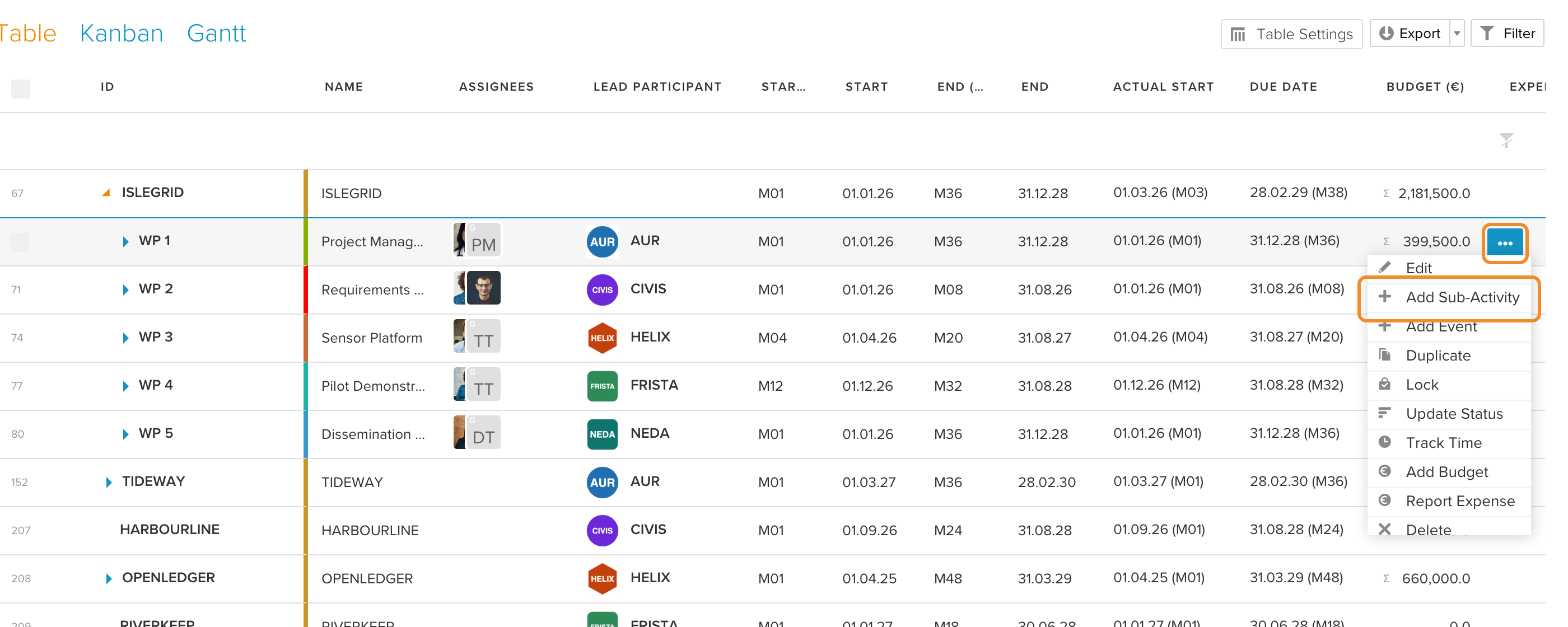Screen dimensions: 1568x627
Task: Open Table Settings
Action: [x=1291, y=34]
